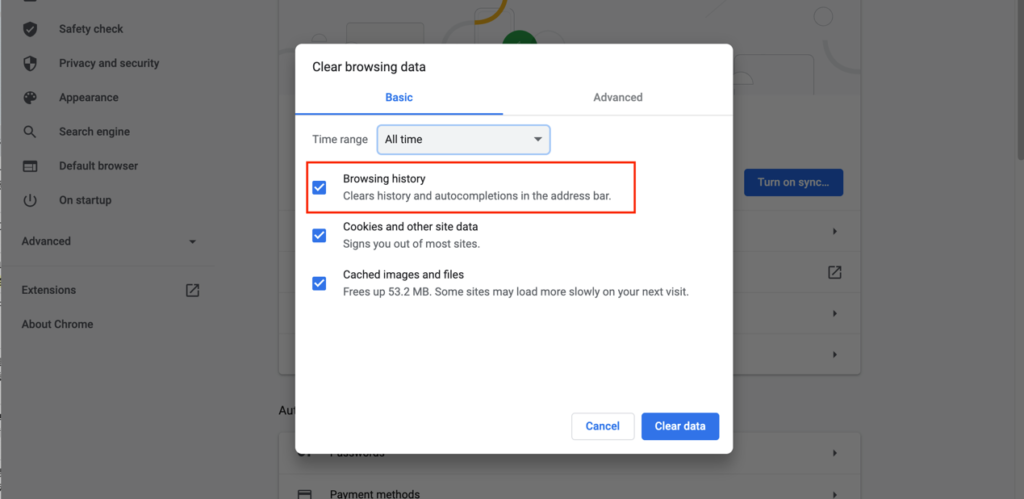The width and height of the screenshot is (1024, 499).
Task: Open the Time range dropdown
Action: pyautogui.click(x=464, y=139)
